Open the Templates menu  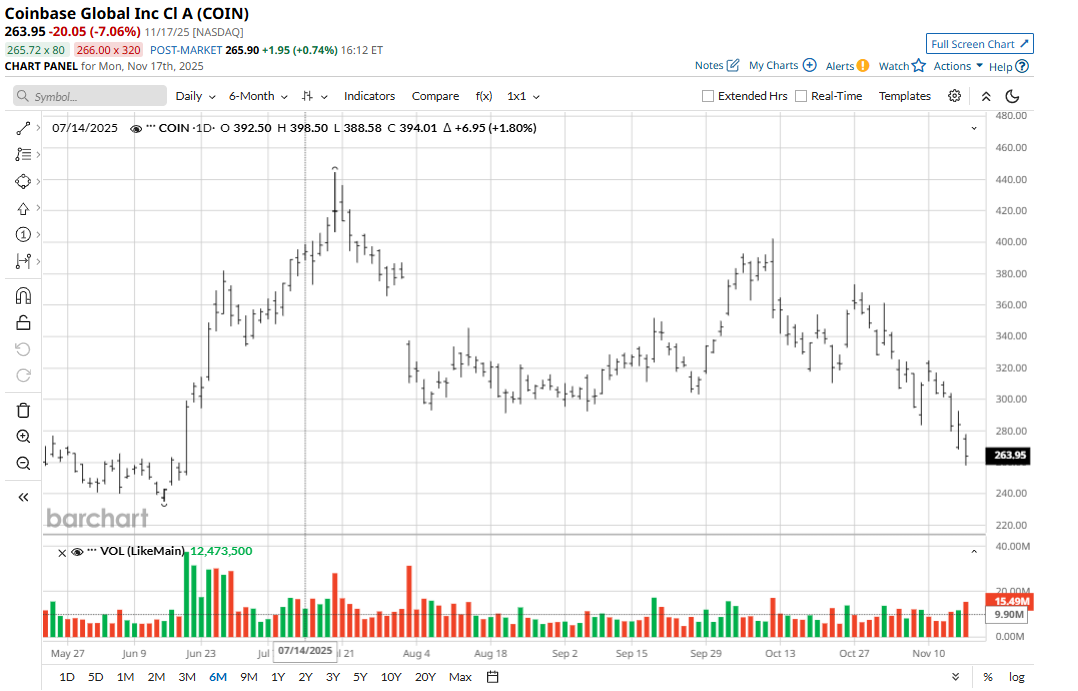click(x=904, y=96)
